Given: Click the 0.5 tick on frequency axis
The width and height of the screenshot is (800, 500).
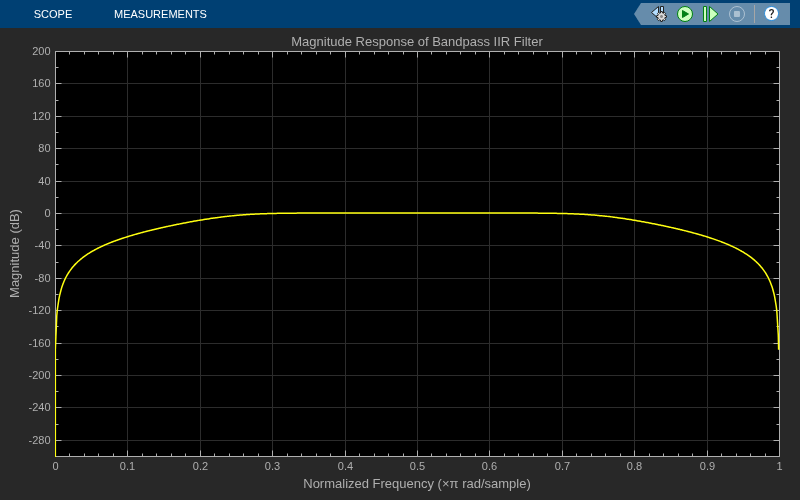Looking at the screenshot, I should point(417,466).
